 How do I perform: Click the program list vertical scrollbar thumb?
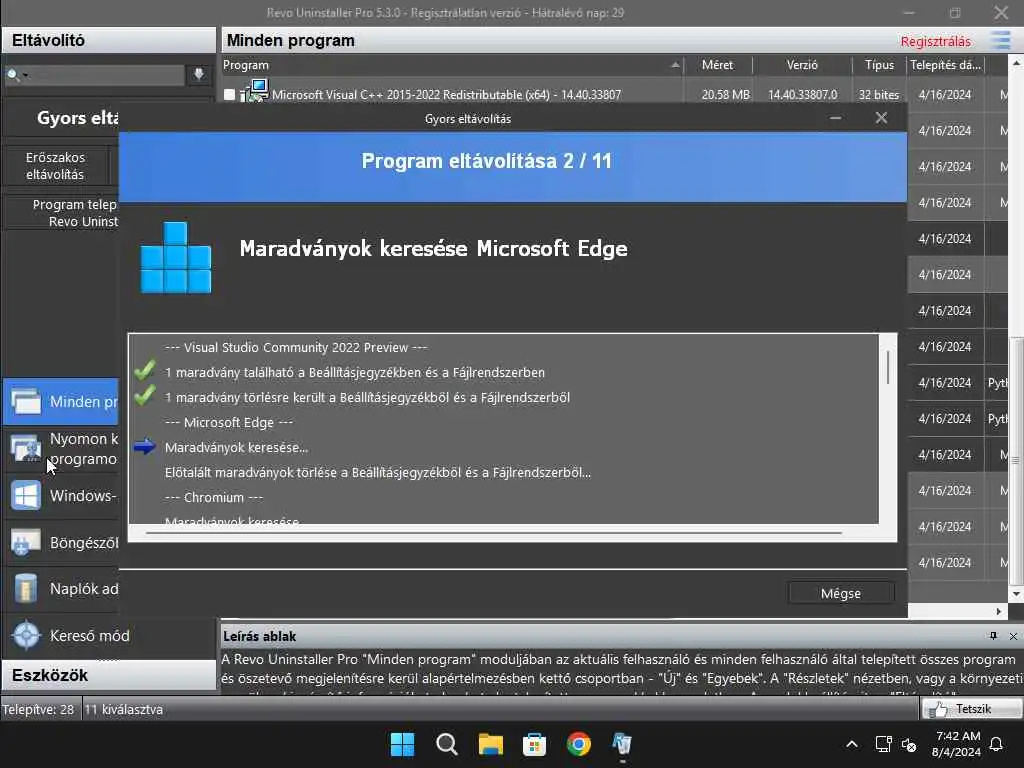pos(1016,460)
